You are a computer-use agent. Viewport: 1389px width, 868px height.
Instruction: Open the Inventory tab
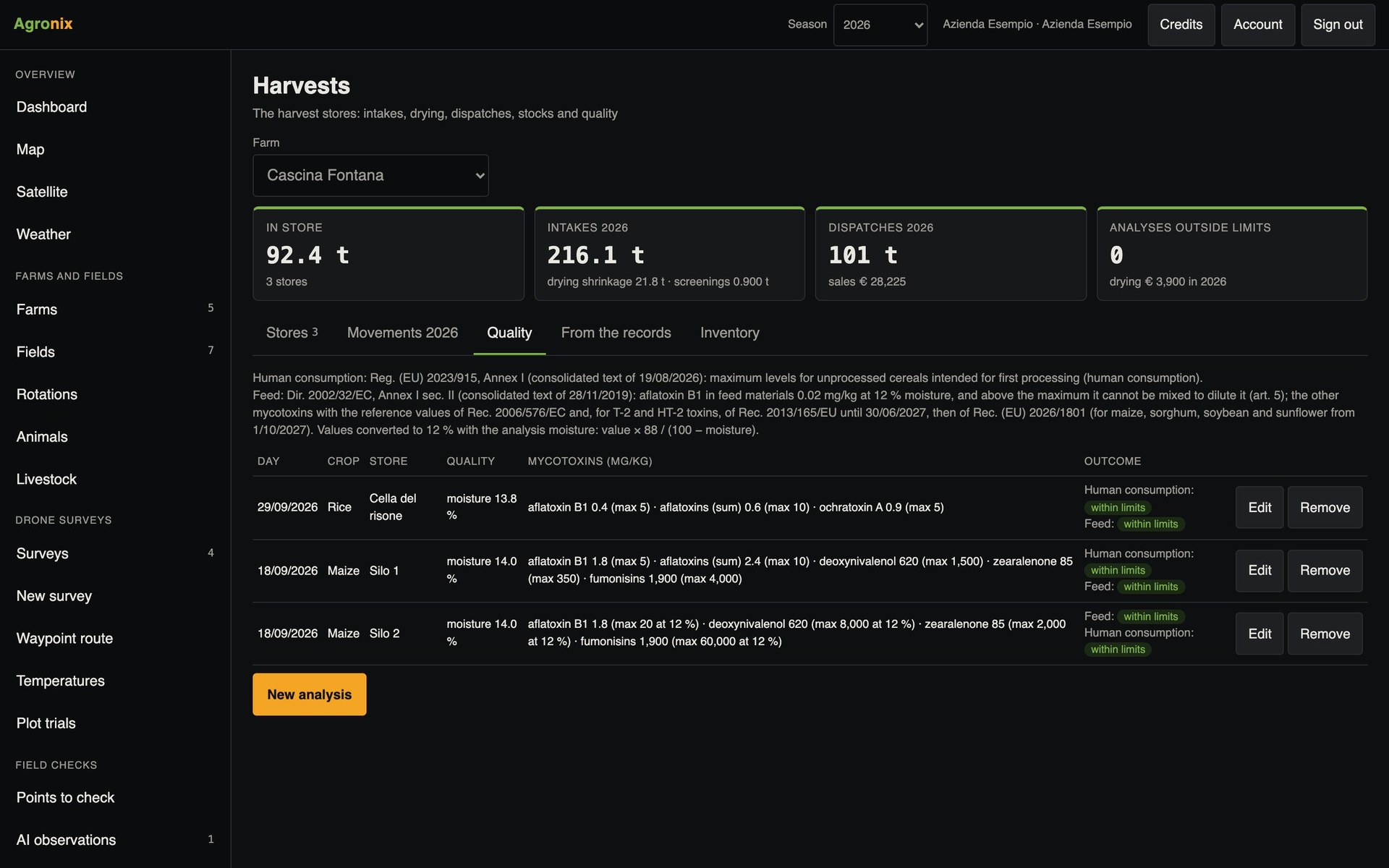pos(729,333)
